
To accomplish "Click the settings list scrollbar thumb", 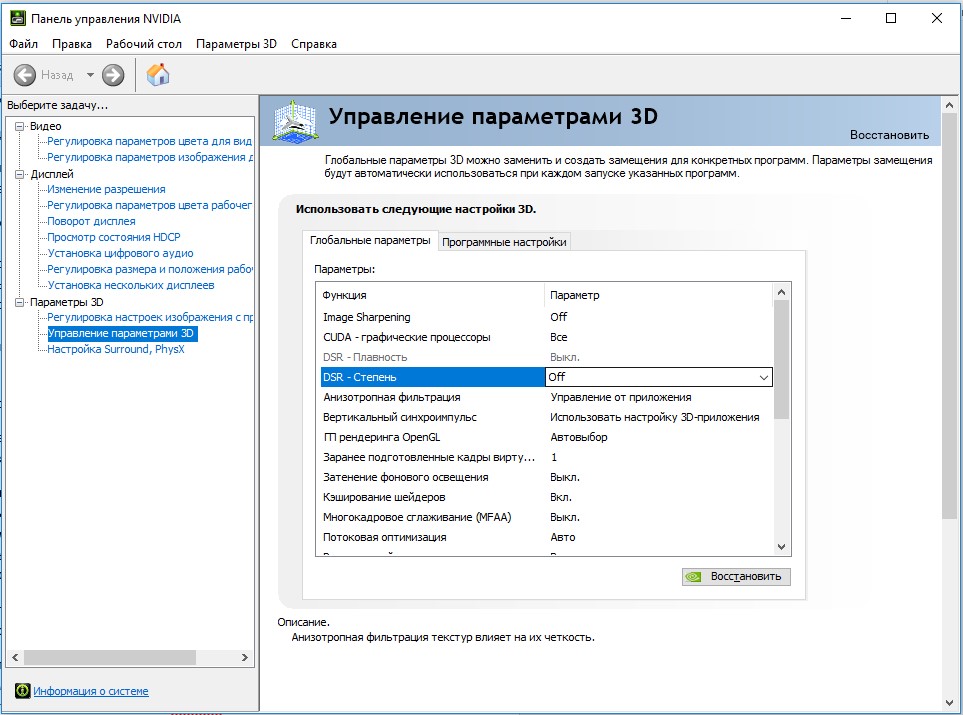I will pyautogui.click(x=781, y=360).
